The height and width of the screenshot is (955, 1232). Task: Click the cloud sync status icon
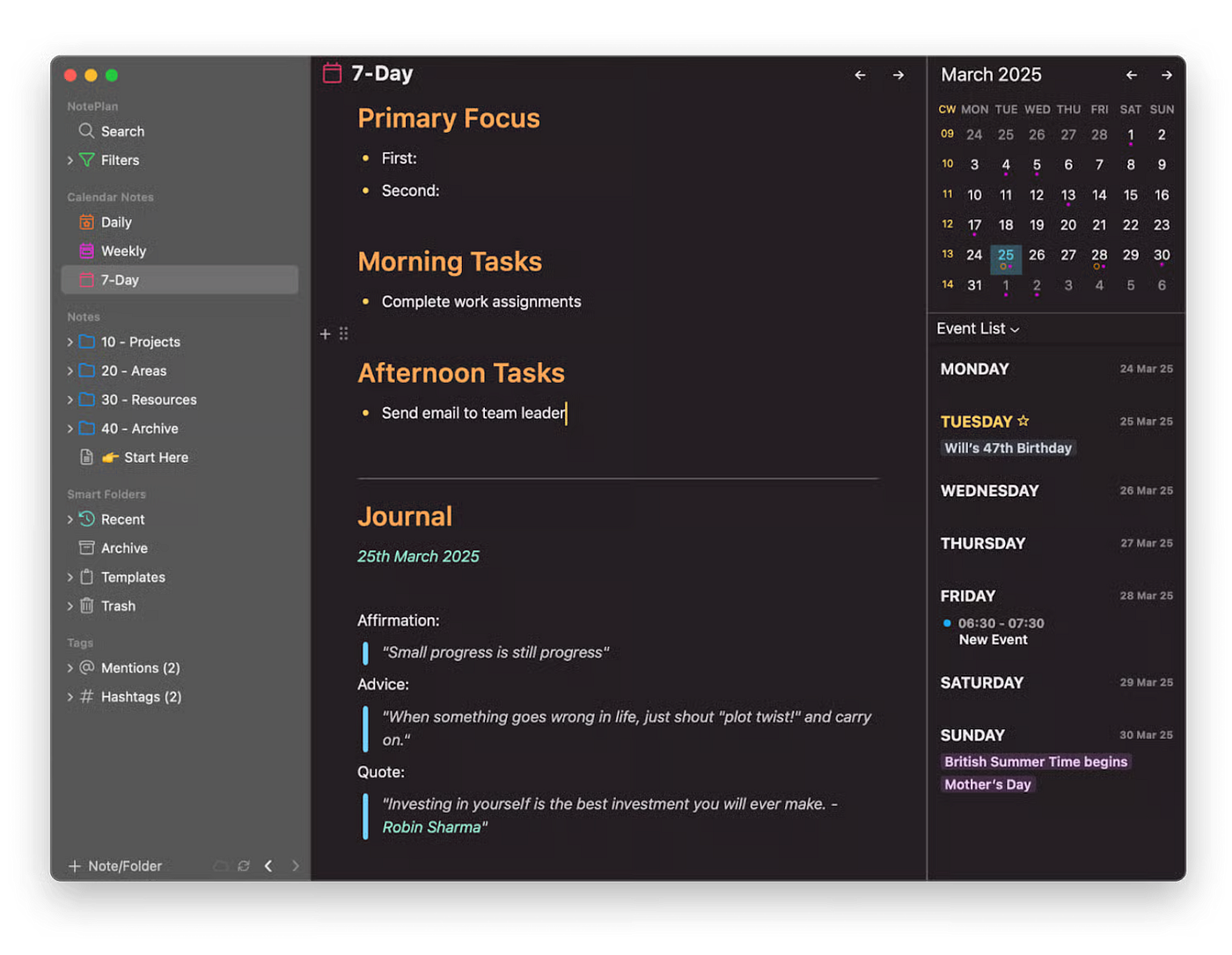221,866
